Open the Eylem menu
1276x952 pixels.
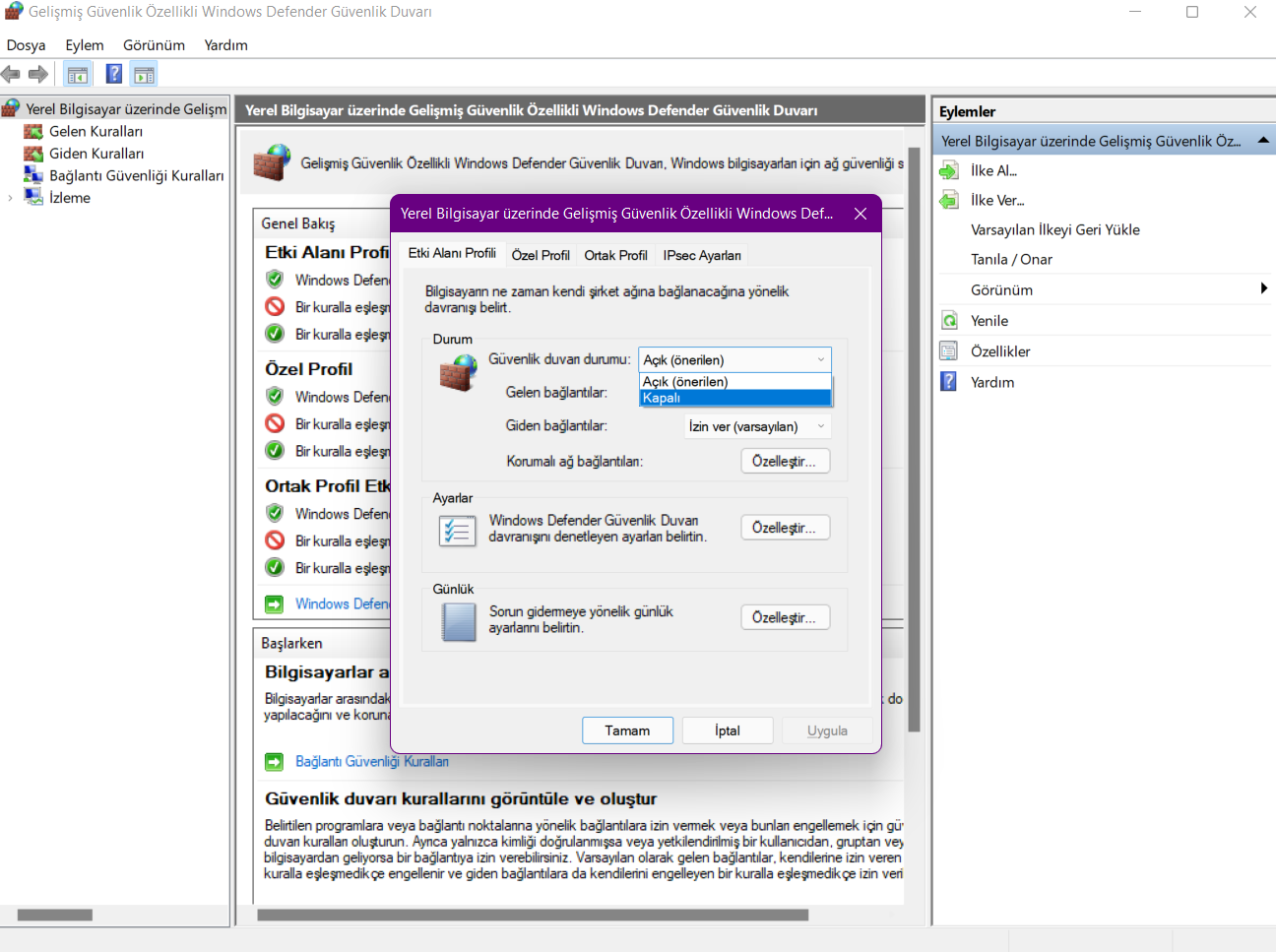85,45
